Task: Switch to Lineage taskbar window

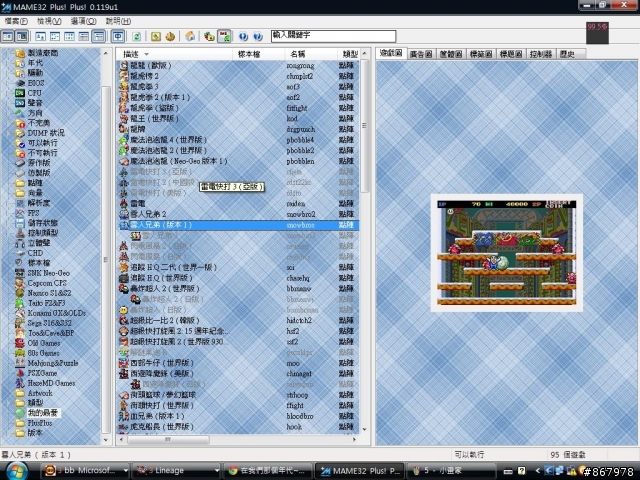Action: point(176,471)
